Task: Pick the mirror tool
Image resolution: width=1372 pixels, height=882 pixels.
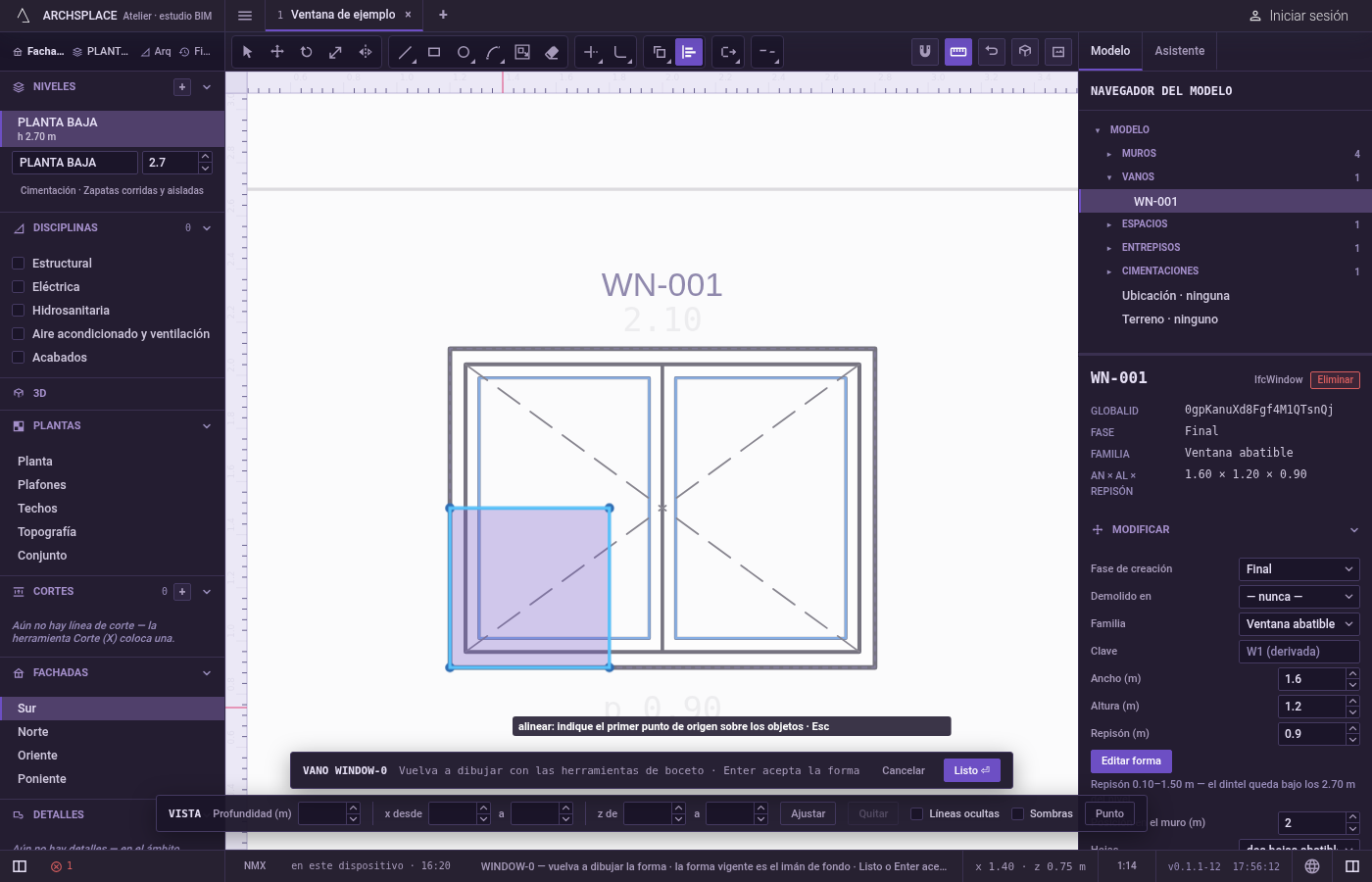Action: 366,52
